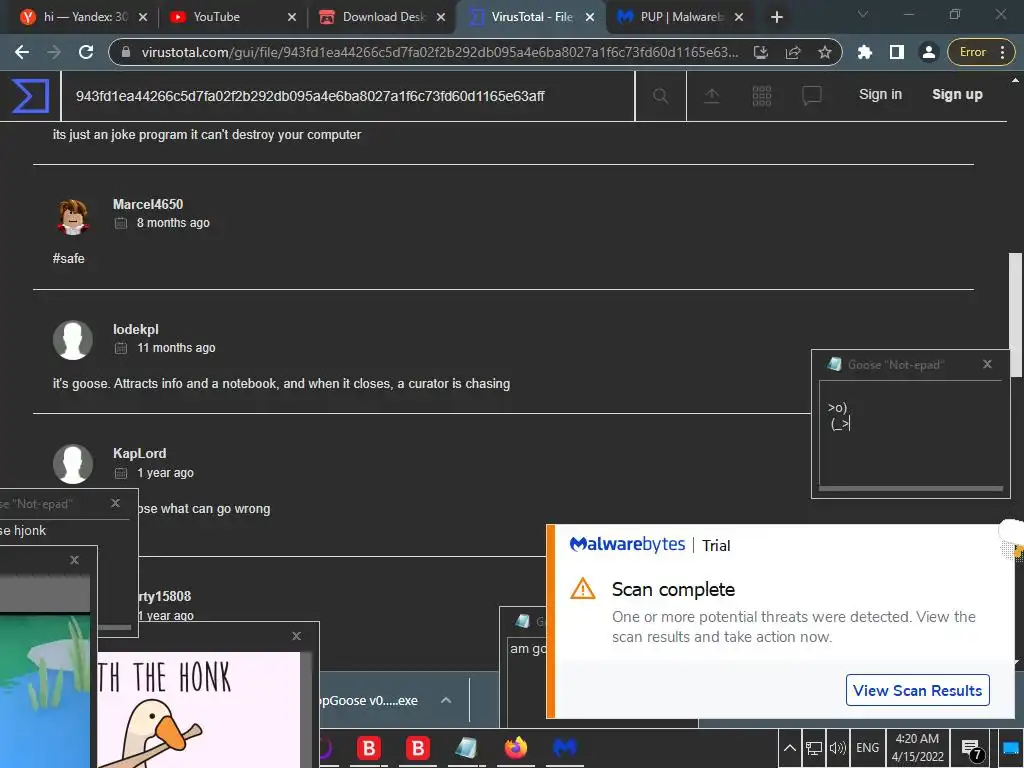
Task: Click the Error update menu button
Action: click(x=980, y=52)
